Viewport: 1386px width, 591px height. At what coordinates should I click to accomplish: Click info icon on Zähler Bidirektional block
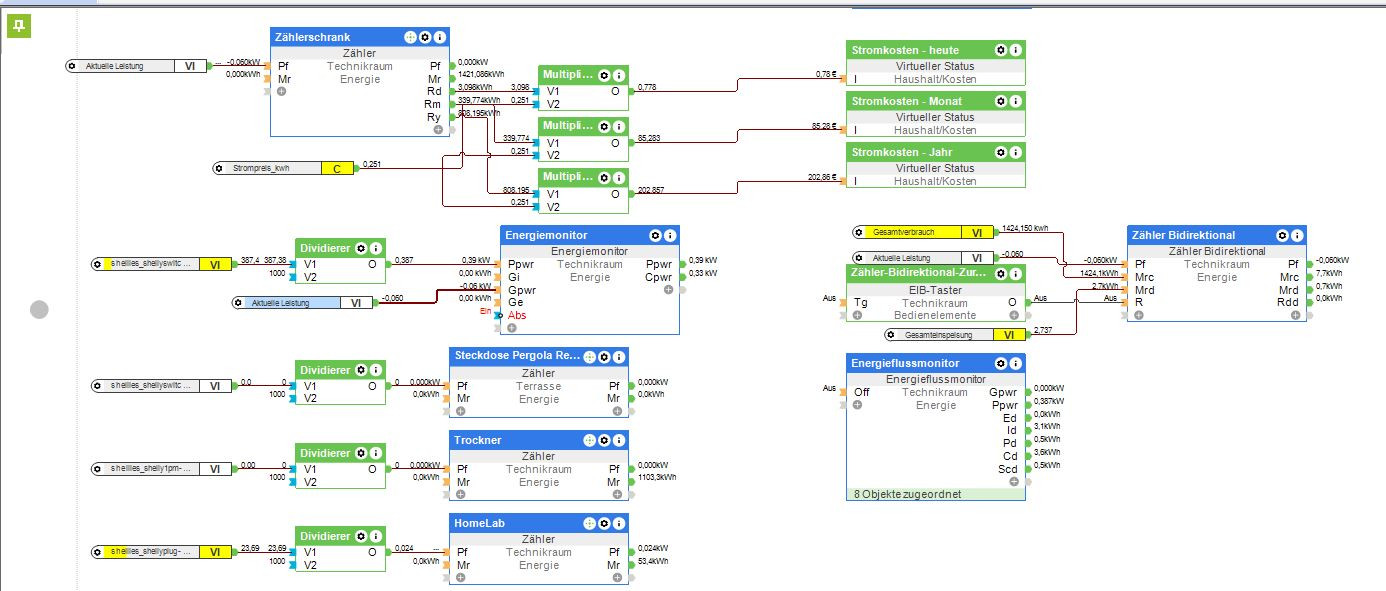(x=1297, y=235)
